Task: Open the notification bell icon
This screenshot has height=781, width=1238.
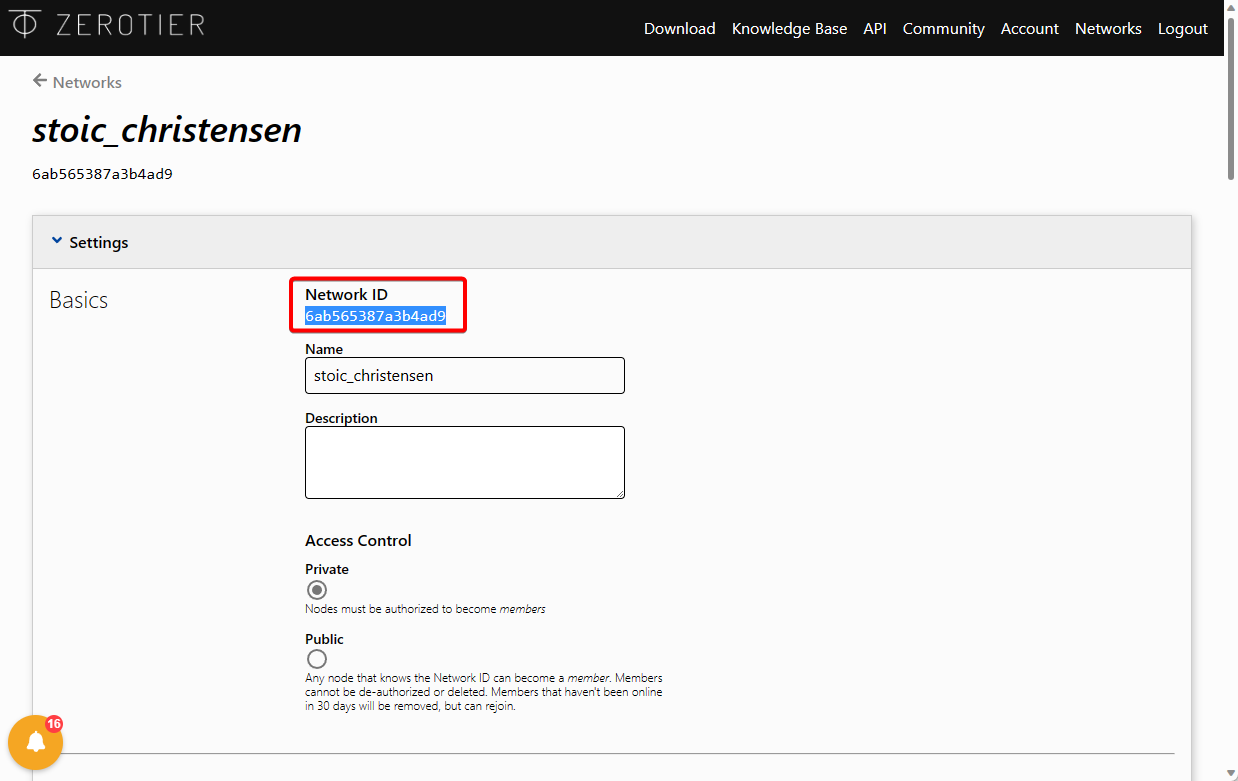Action: (x=36, y=742)
